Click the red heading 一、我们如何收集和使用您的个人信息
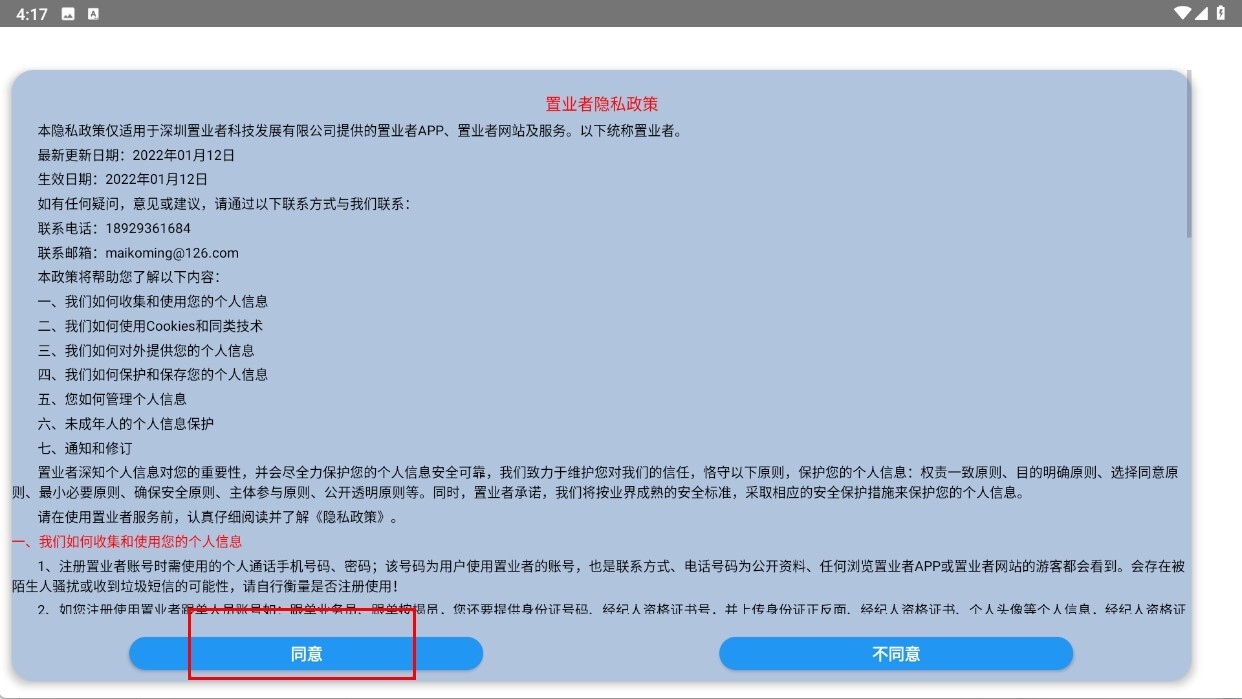The height and width of the screenshot is (699, 1242). pos(127,542)
